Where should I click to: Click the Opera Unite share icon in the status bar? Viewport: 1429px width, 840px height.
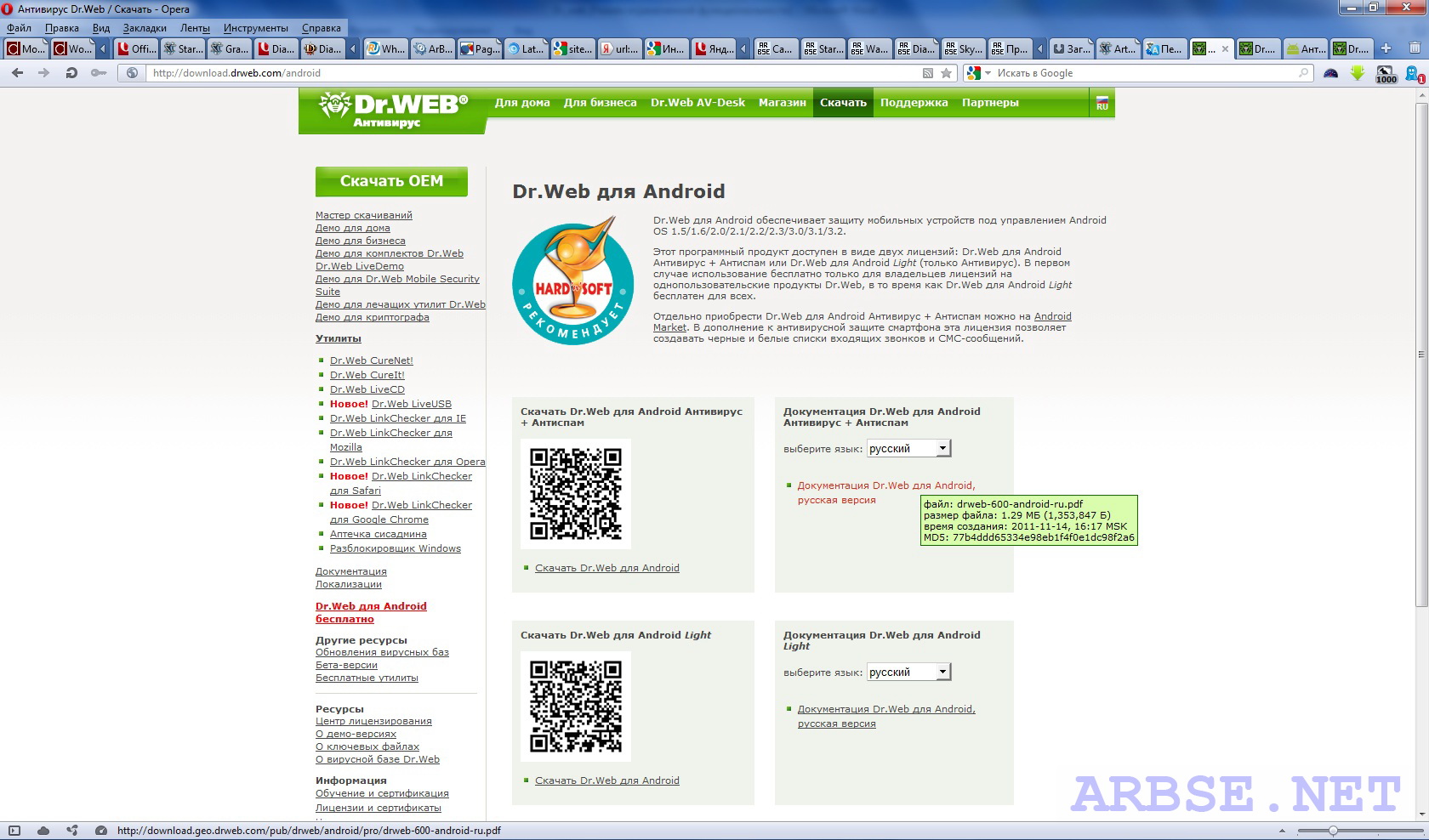[72, 831]
